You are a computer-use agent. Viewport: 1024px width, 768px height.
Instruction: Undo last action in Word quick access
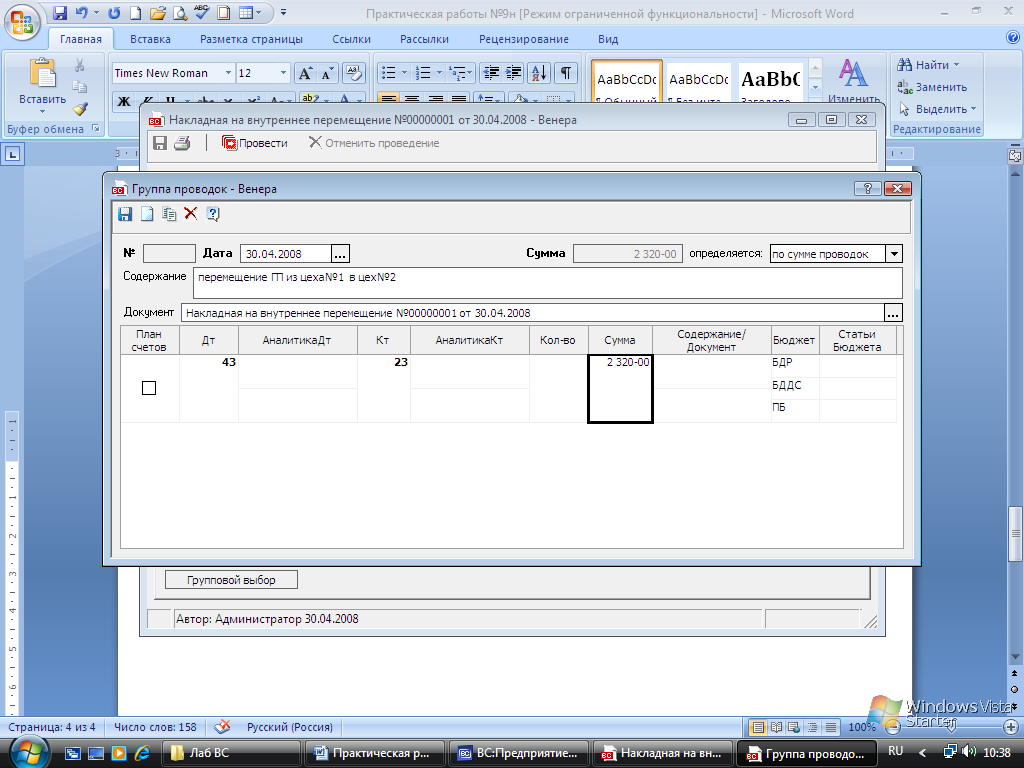point(82,13)
